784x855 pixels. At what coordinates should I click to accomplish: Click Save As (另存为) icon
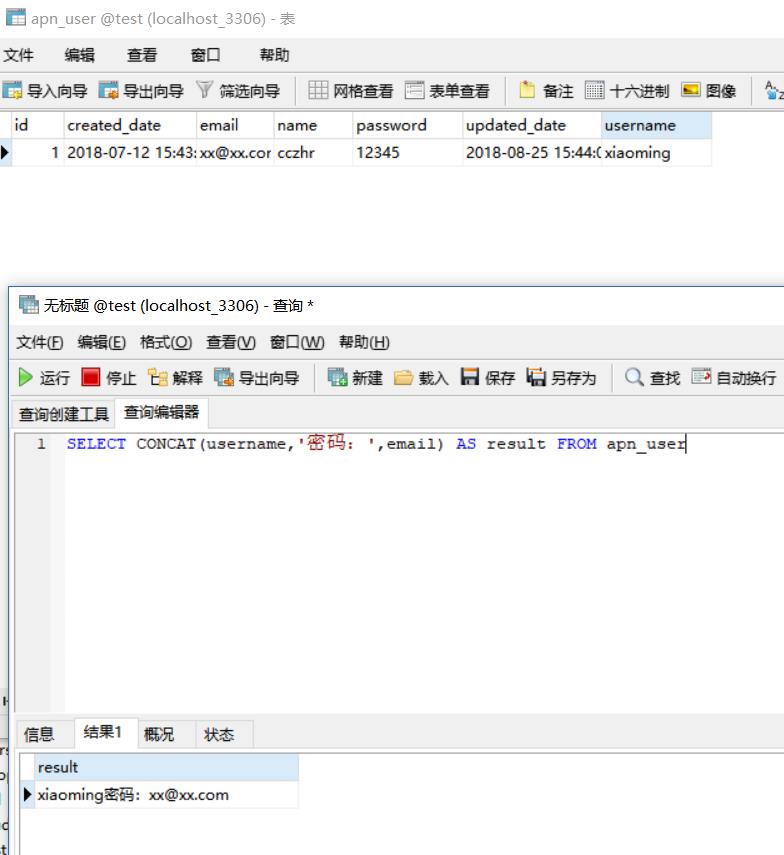pyautogui.click(x=537, y=377)
